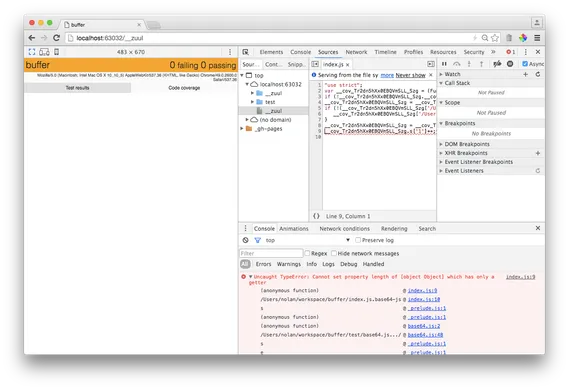The width and height of the screenshot is (570, 390).
Task: Pause script execution button
Action: point(444,64)
